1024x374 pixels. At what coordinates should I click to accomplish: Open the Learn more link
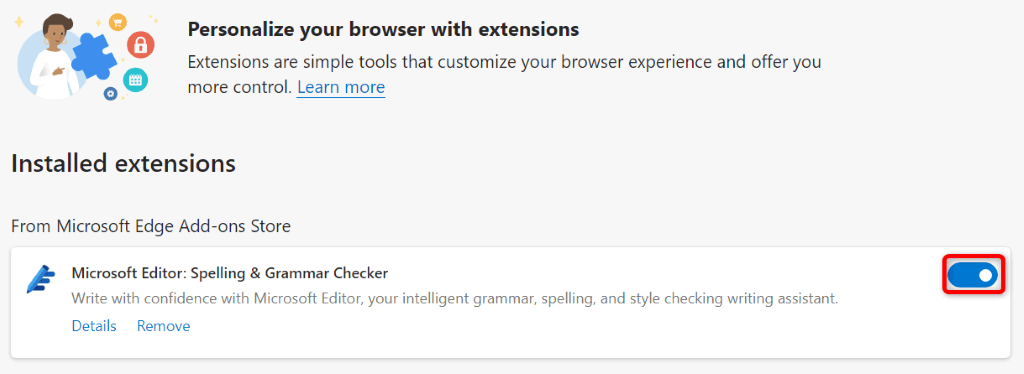[341, 87]
